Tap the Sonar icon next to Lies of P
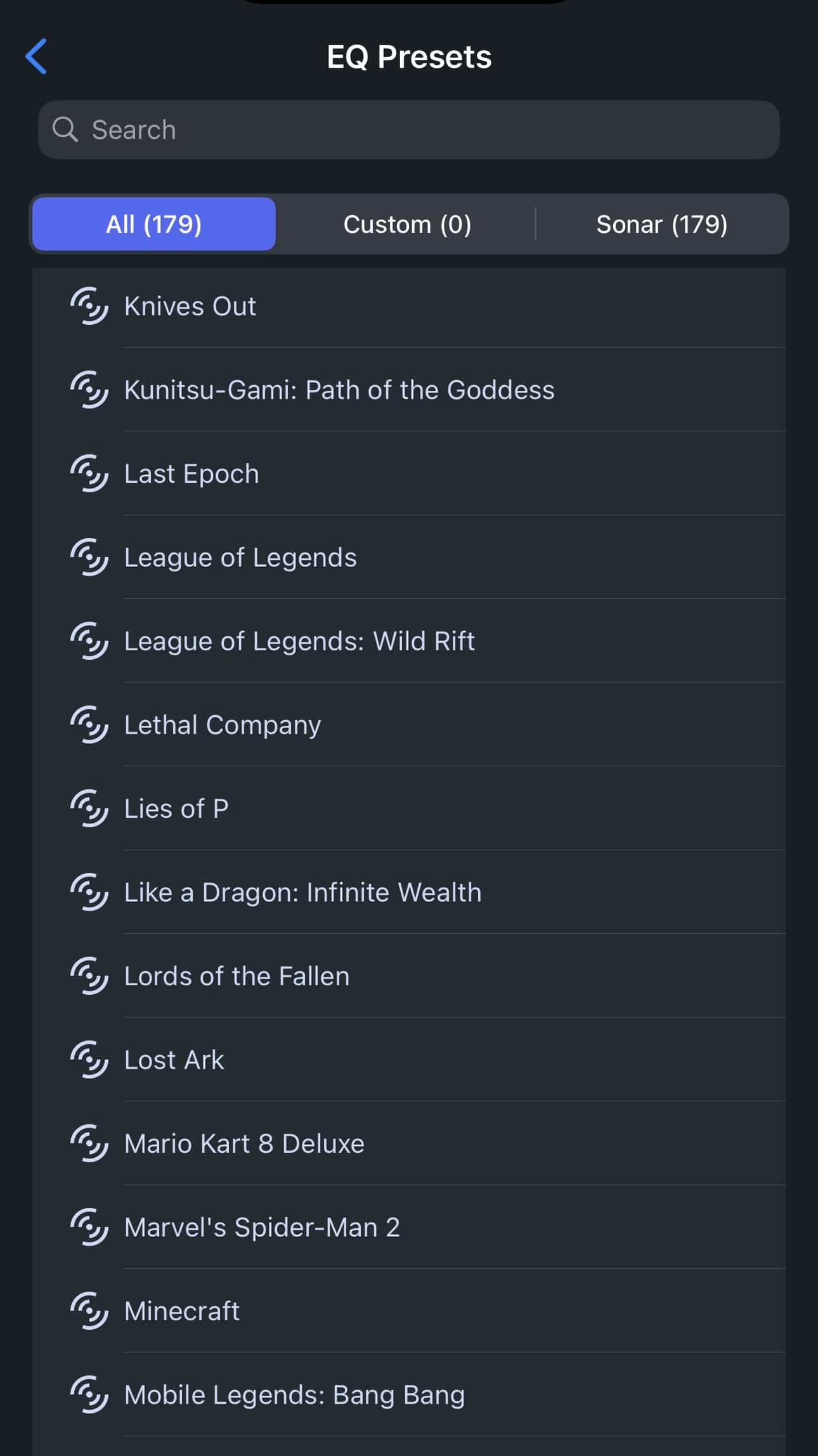The width and height of the screenshot is (818, 1456). [x=89, y=808]
